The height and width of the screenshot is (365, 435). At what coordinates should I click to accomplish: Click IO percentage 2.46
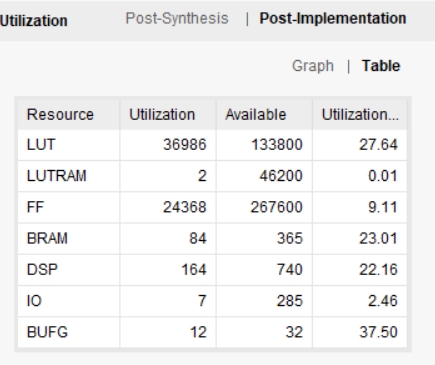click(383, 301)
